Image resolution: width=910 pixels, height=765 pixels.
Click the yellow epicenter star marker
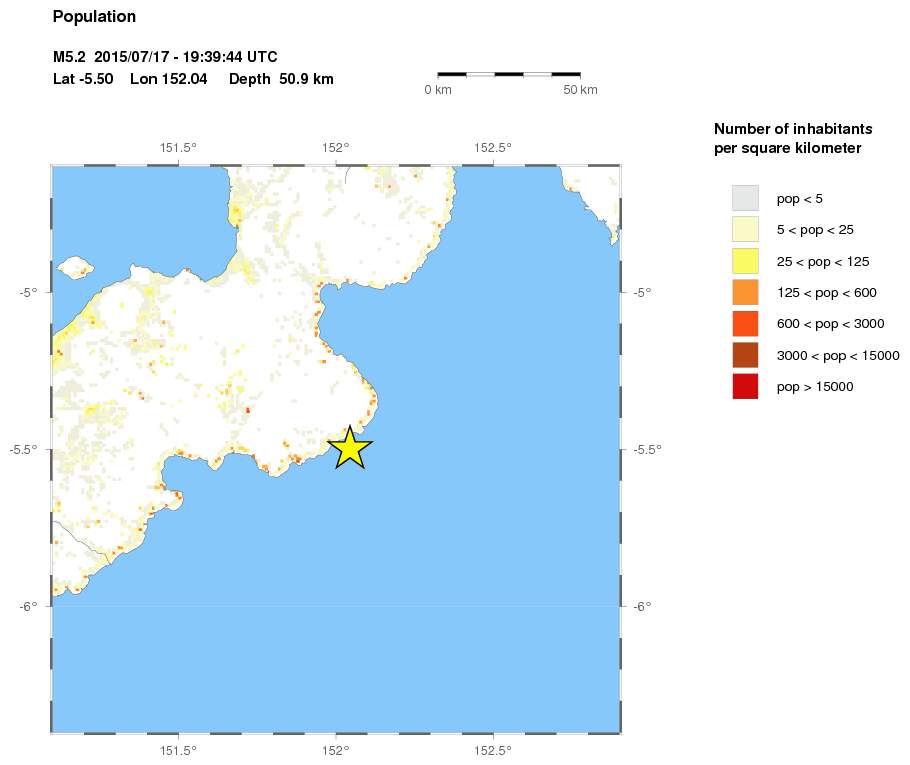tap(349, 448)
